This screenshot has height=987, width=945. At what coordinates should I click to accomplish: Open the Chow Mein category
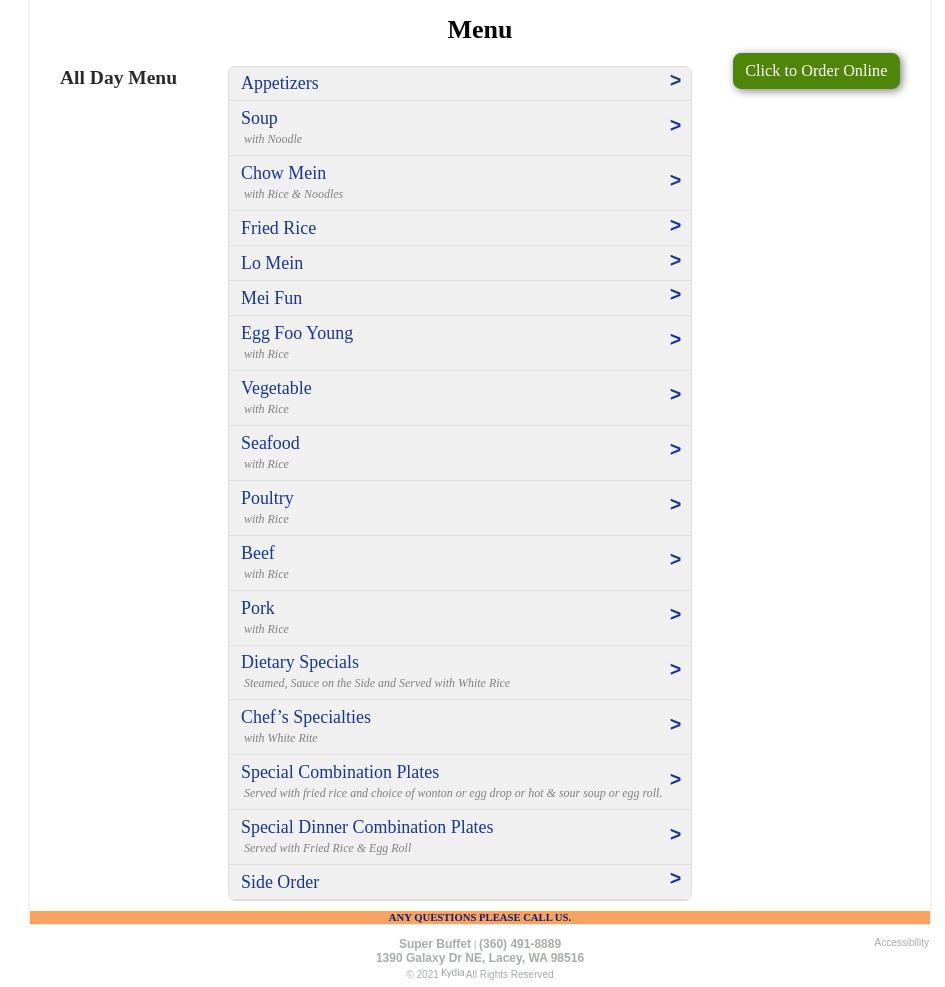283,173
